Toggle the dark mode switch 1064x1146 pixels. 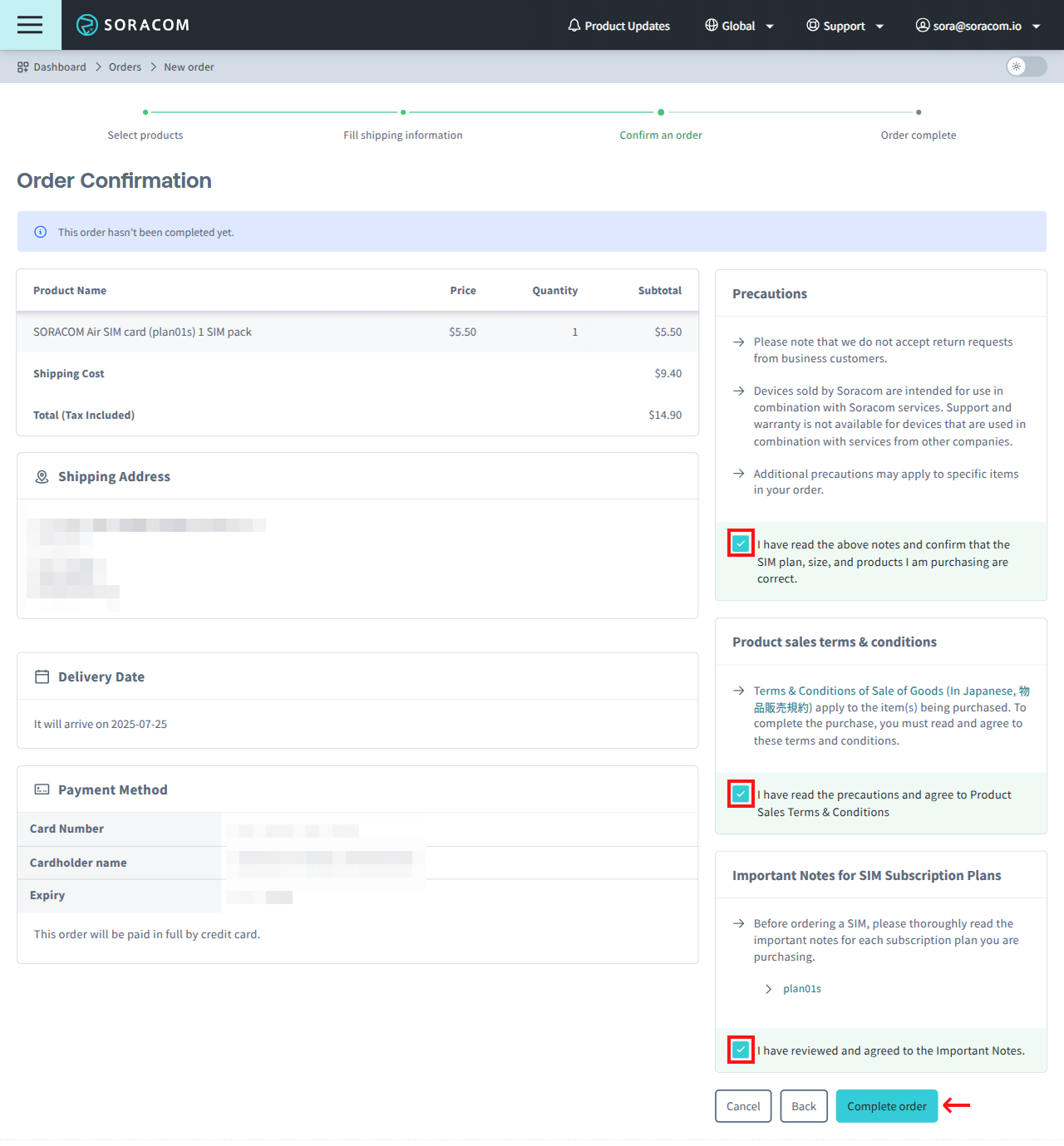pyautogui.click(x=1025, y=66)
